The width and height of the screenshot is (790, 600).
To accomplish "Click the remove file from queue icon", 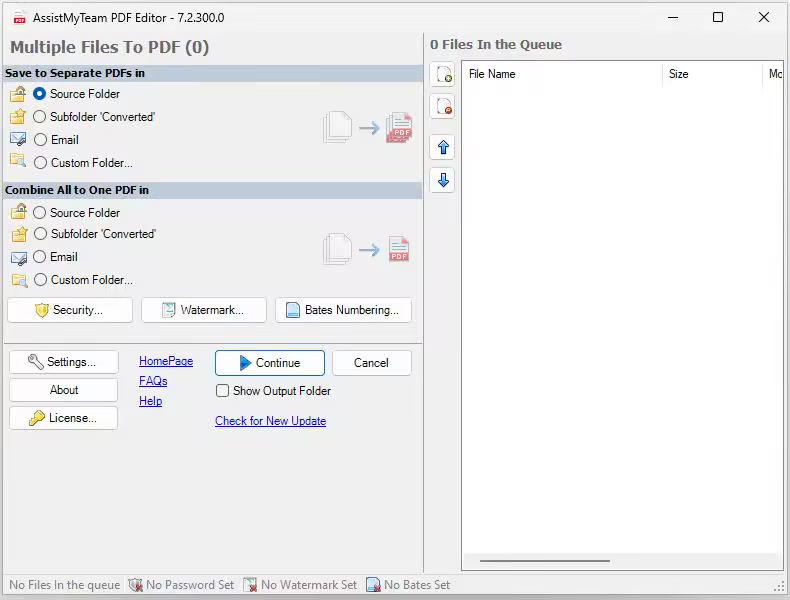I will pyautogui.click(x=442, y=106).
